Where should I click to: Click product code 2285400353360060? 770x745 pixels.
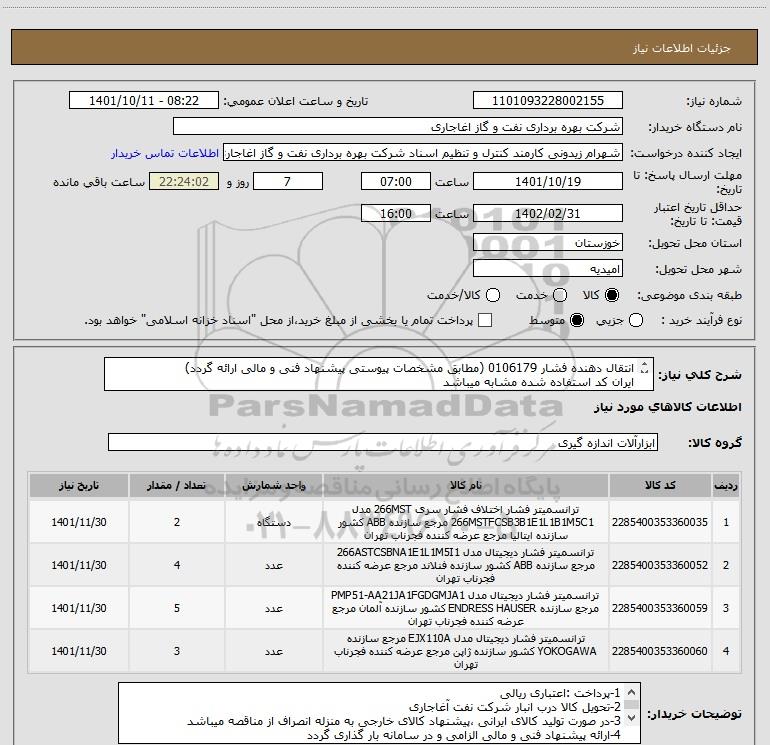pos(660,651)
